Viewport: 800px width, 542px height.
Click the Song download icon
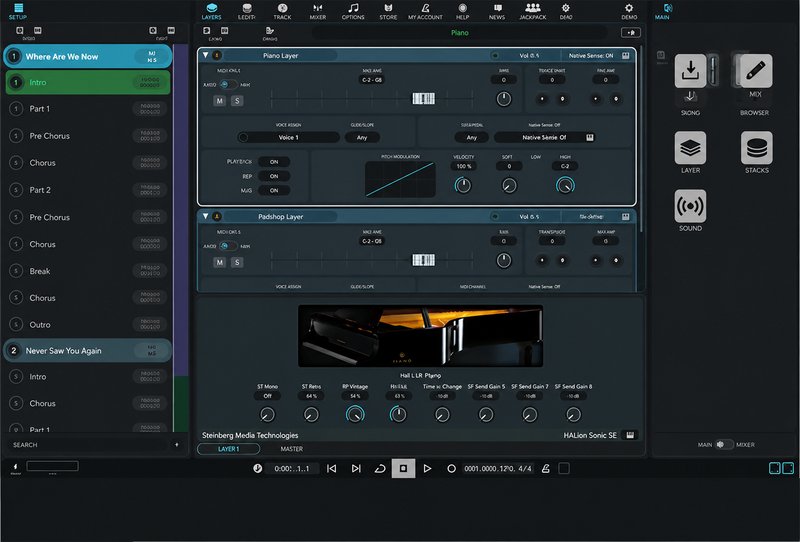(690, 71)
